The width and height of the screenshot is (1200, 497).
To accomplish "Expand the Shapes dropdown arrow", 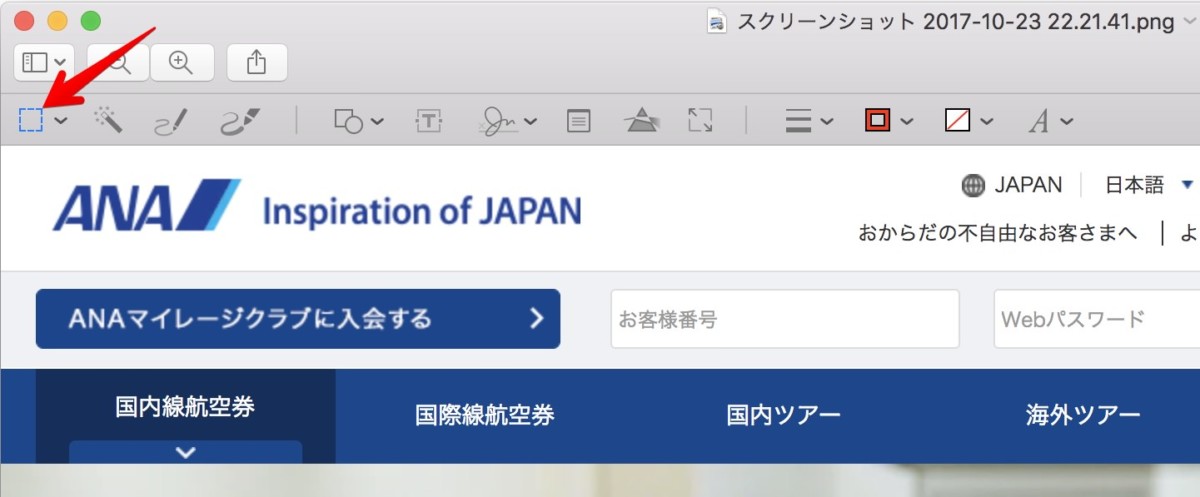I will [x=377, y=122].
